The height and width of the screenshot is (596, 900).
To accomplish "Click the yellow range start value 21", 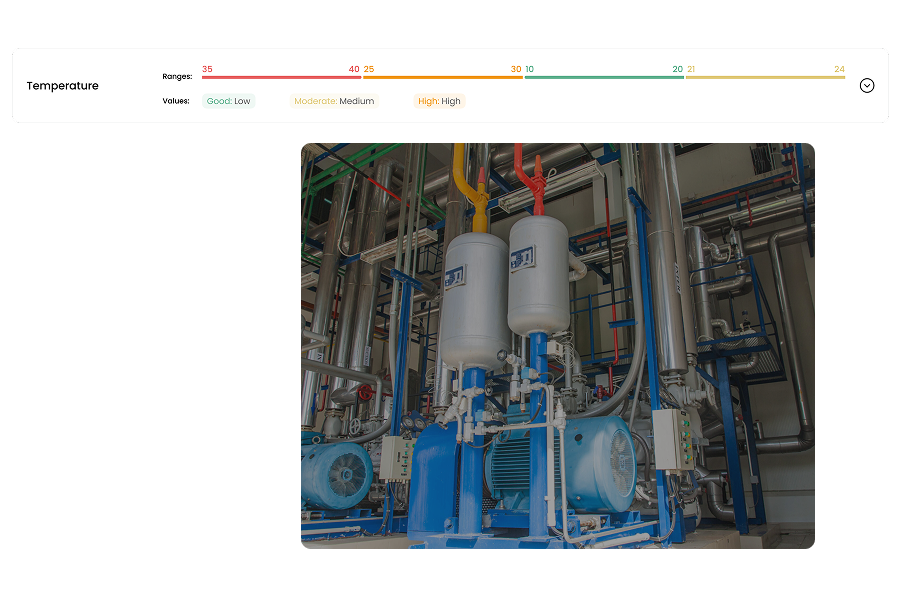I will coord(691,69).
